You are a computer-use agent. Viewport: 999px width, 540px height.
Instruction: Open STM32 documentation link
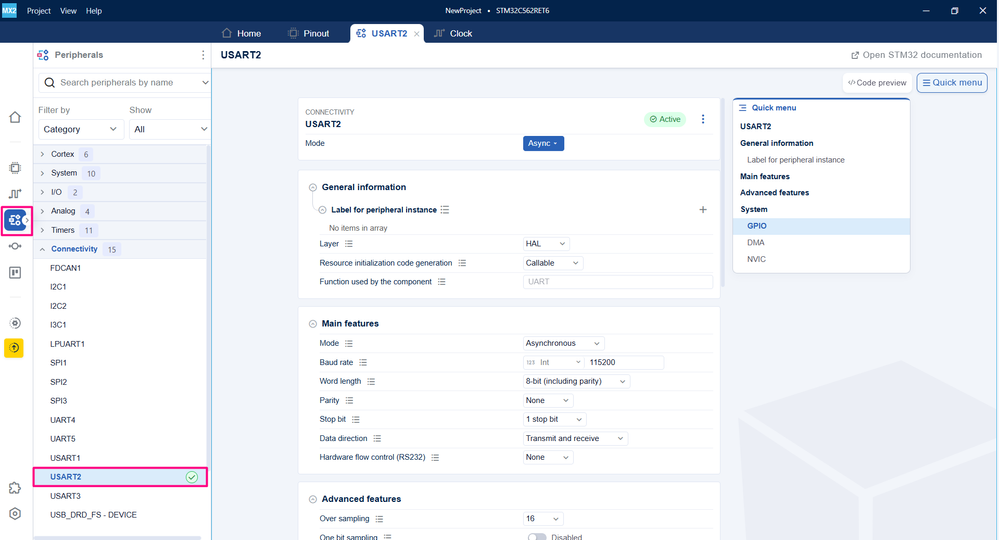916,55
